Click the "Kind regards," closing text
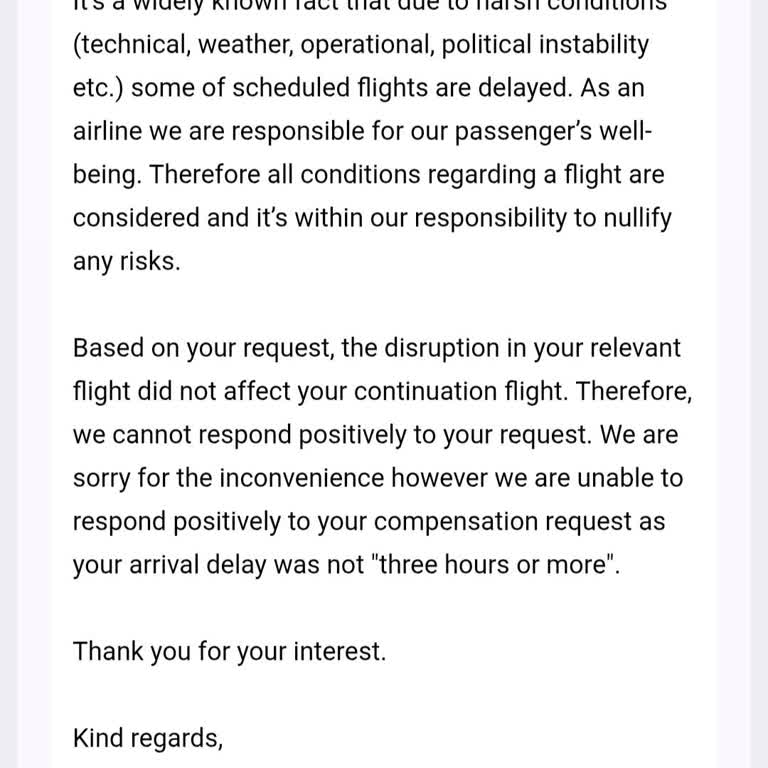This screenshot has height=768, width=768. (147, 739)
